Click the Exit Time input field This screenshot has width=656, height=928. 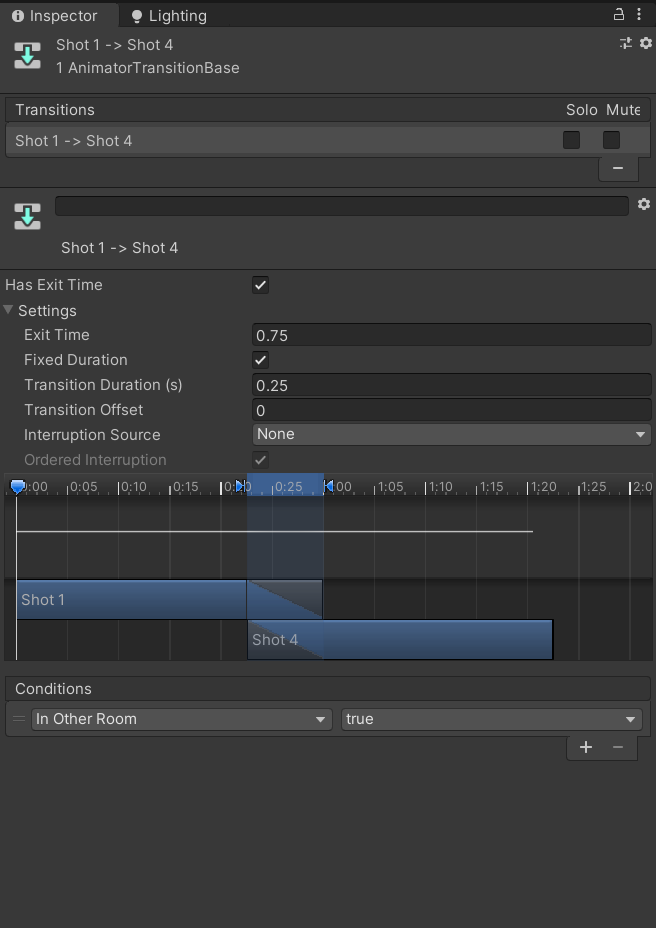point(451,335)
